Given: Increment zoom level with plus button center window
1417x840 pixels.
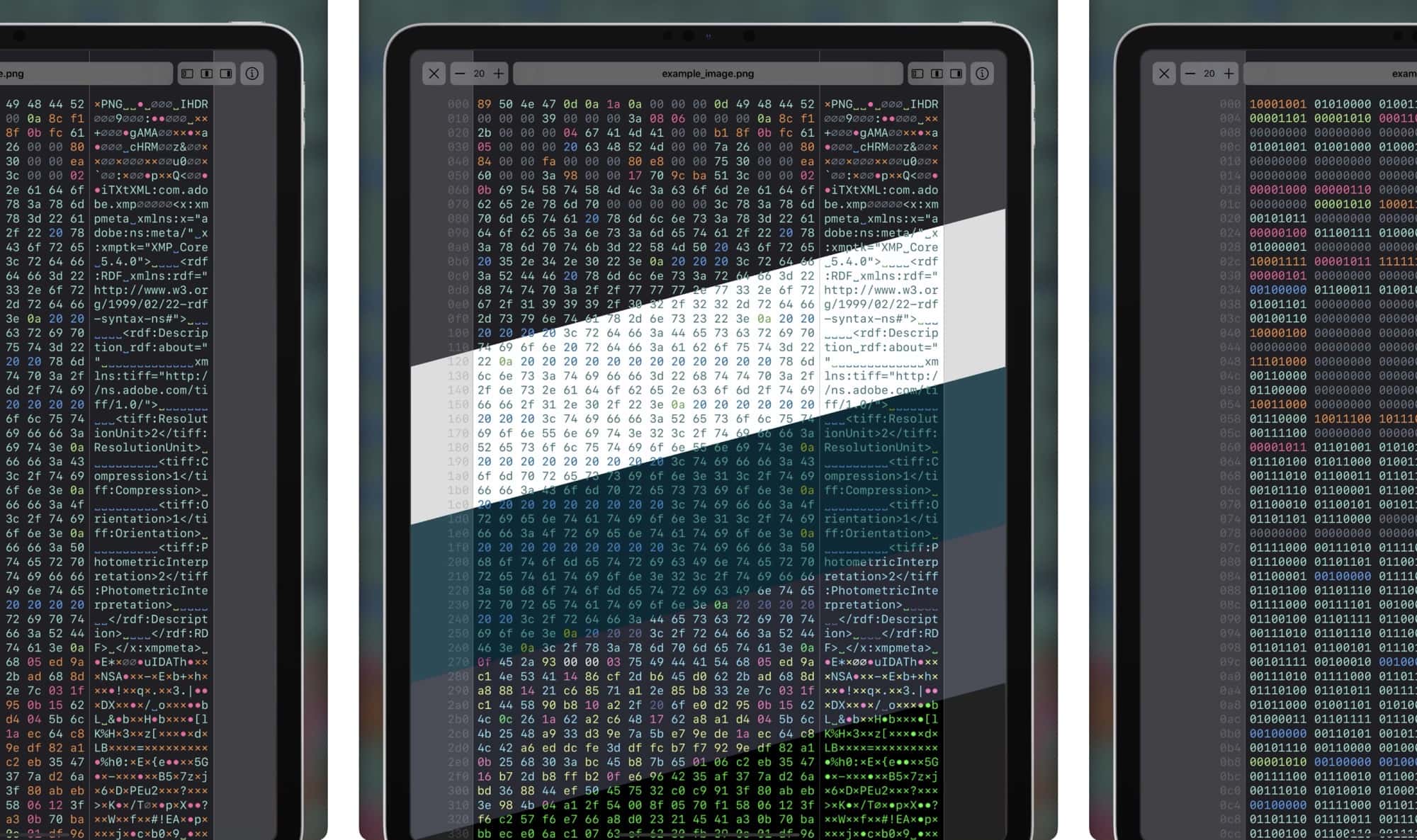Looking at the screenshot, I should coord(499,73).
